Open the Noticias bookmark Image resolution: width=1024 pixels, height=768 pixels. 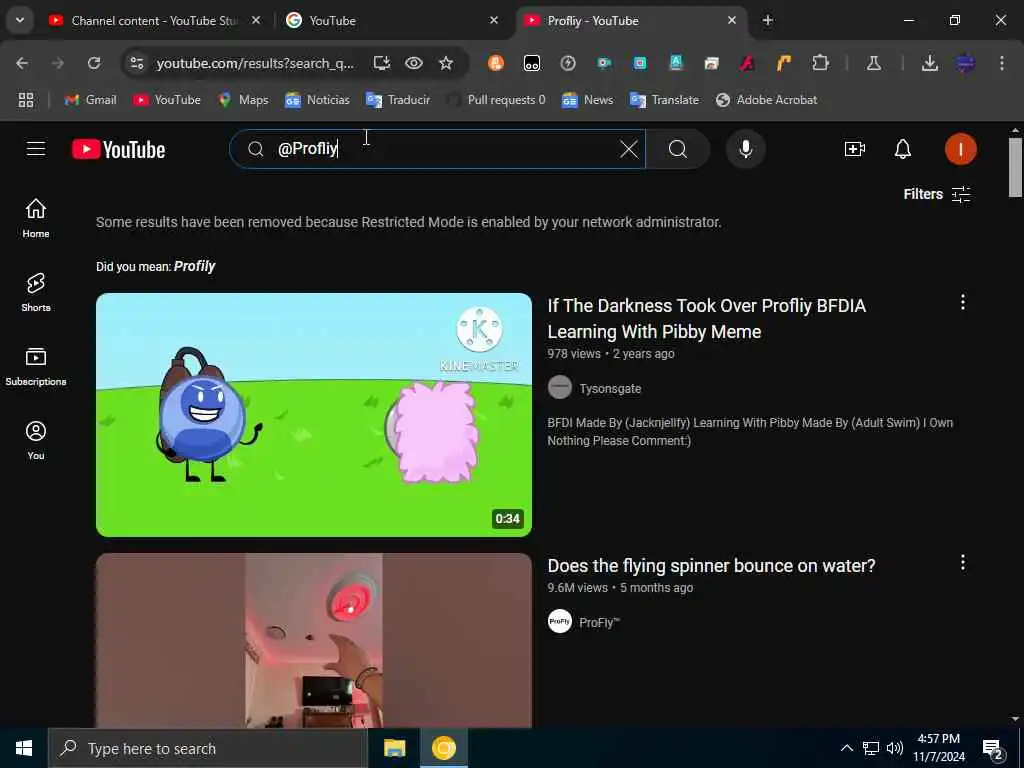(317, 100)
